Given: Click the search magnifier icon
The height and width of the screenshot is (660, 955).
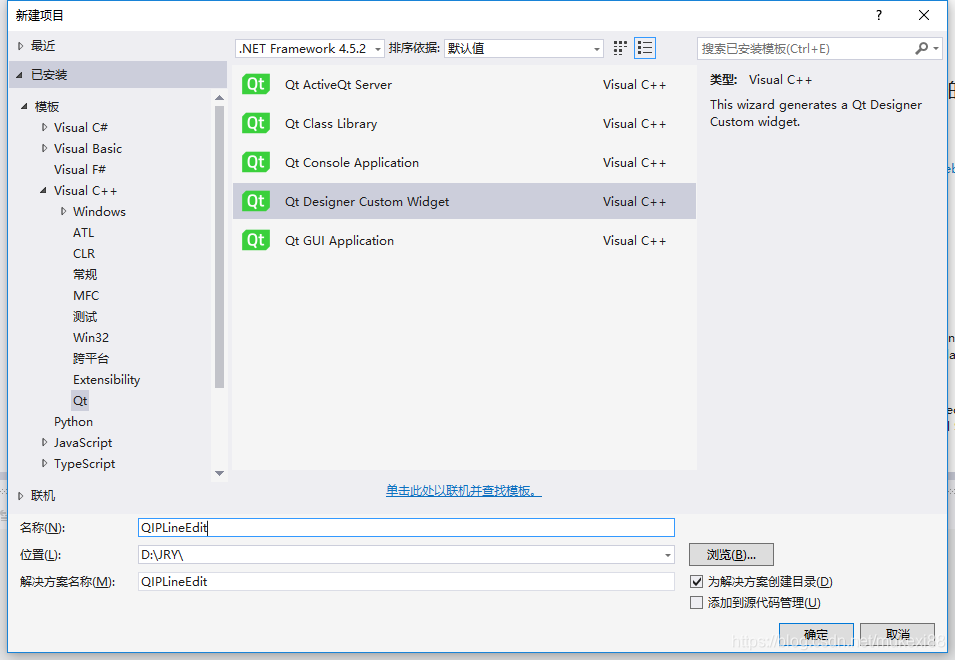Looking at the screenshot, I should click(922, 48).
